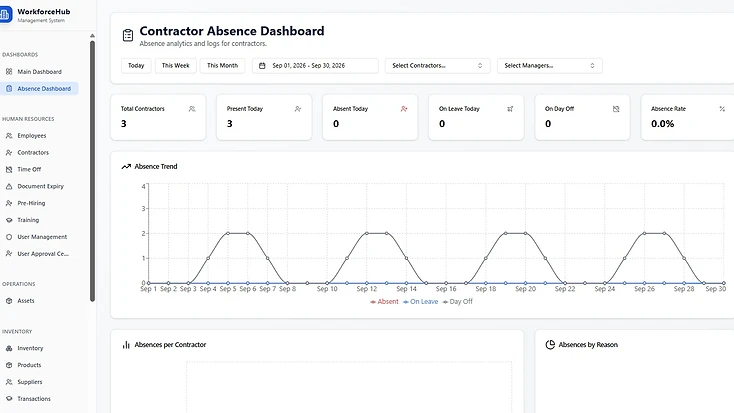Click the sidebar vertical scrollbar thumb
Image resolution: width=734 pixels, height=413 pixels.
[x=92, y=171]
